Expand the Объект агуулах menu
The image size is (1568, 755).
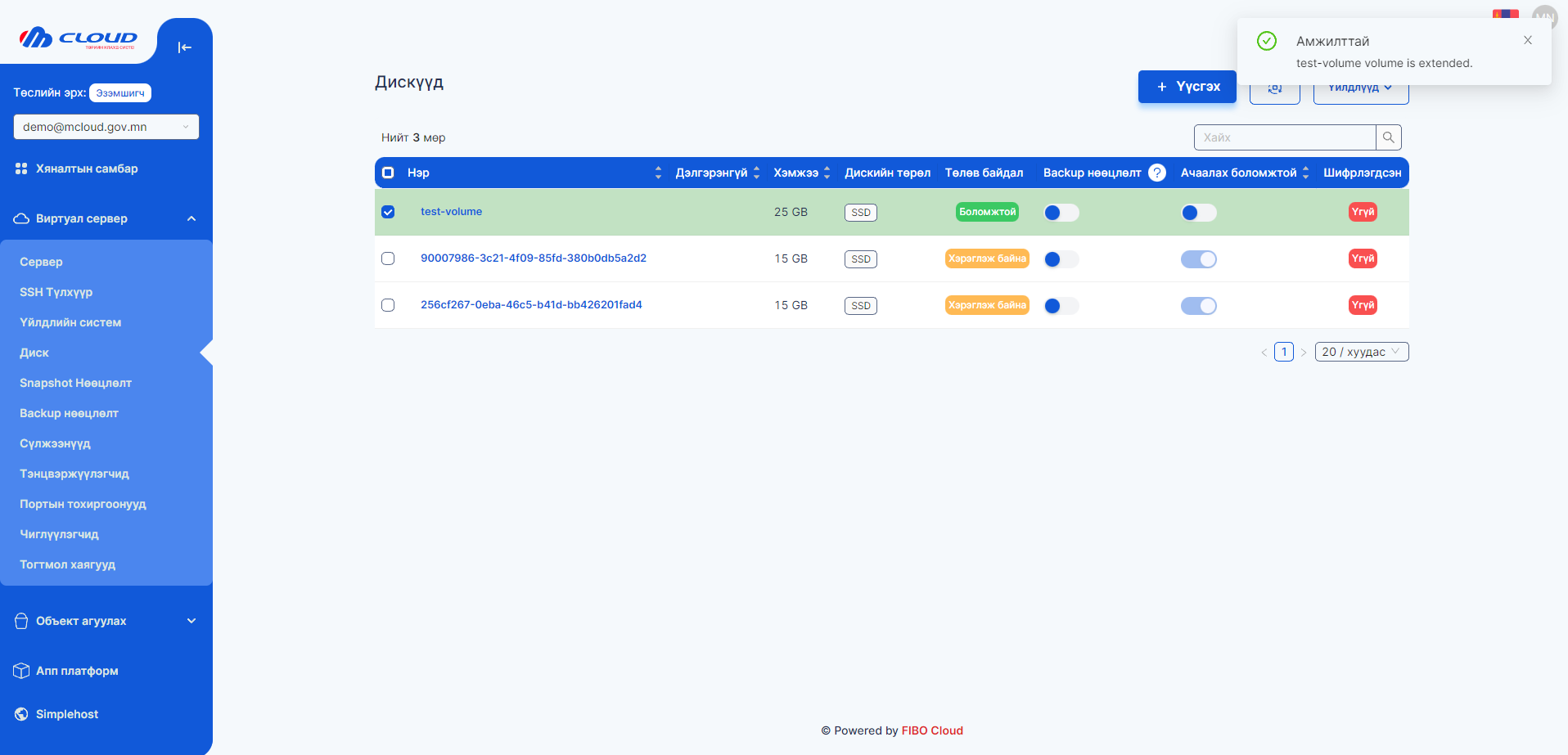106,621
